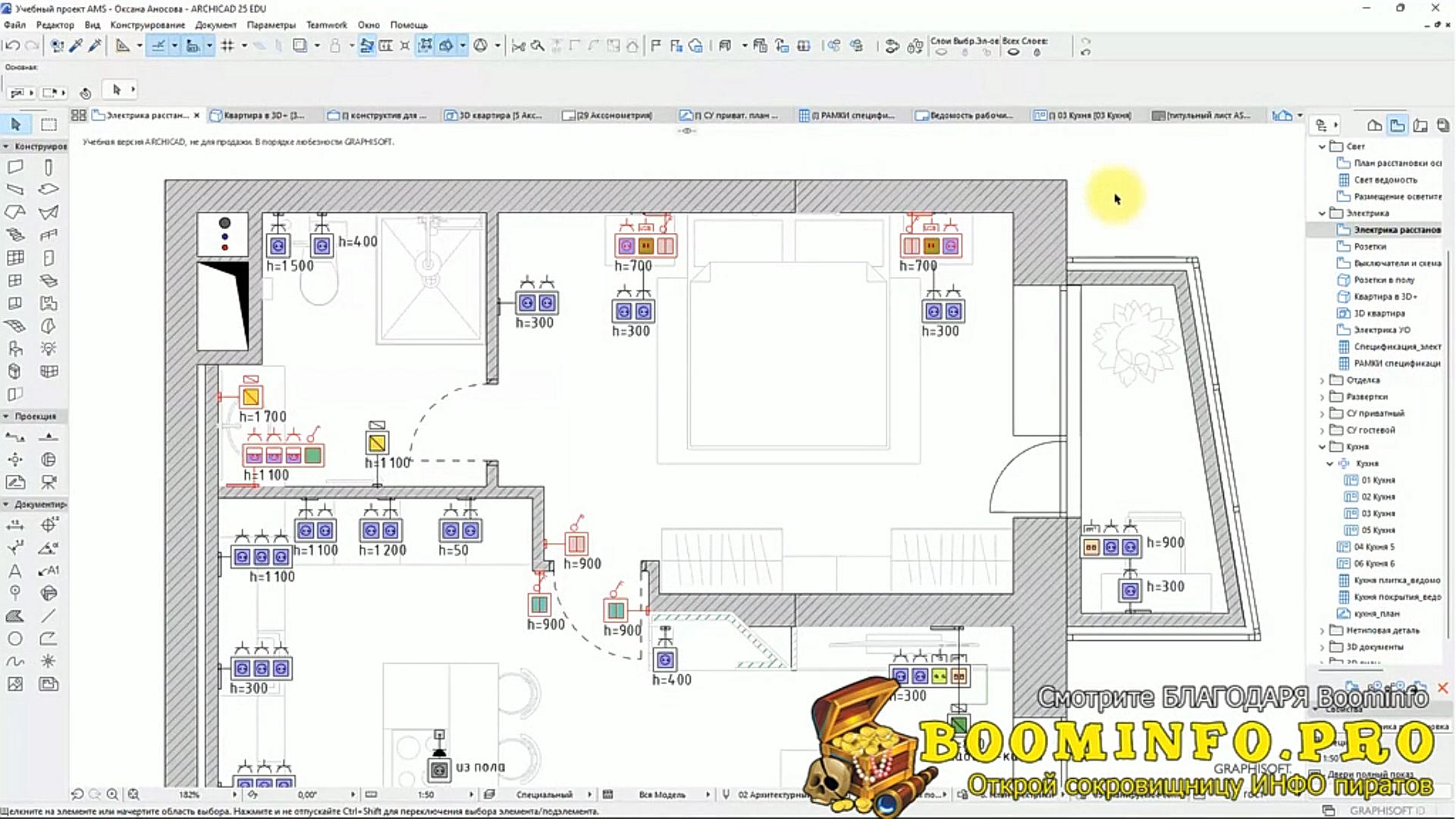
Task: Open the Электрика УО view
Action: click(1382, 330)
